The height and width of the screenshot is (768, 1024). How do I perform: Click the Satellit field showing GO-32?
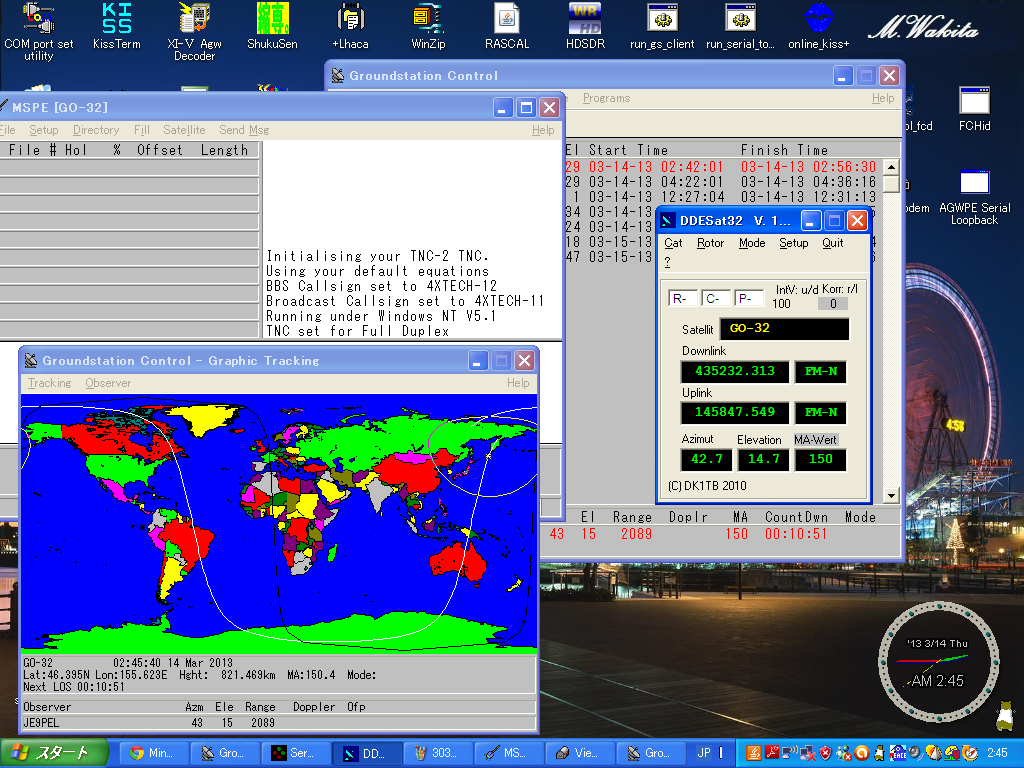coord(784,328)
